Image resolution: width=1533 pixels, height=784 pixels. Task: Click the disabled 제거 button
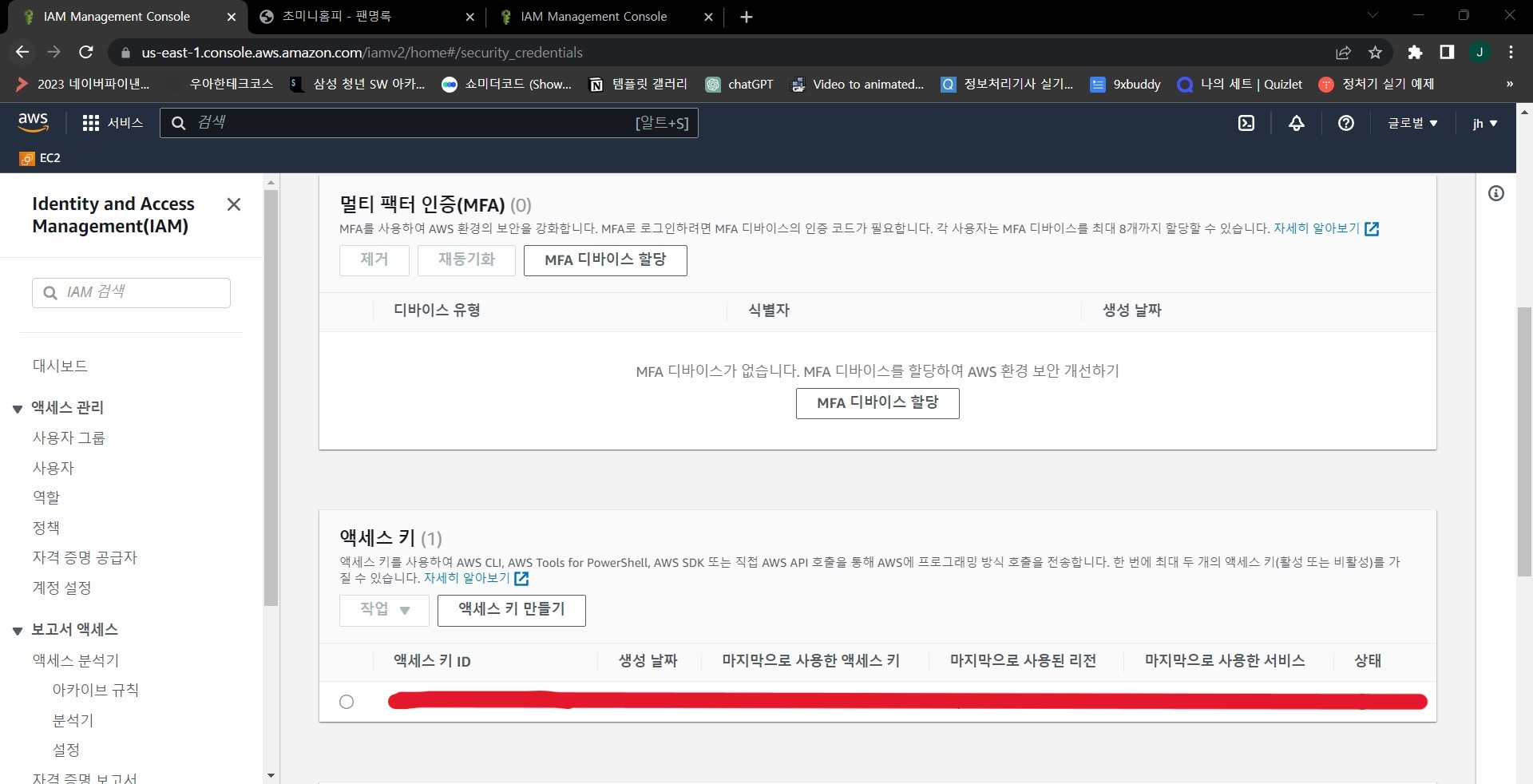[x=374, y=260]
